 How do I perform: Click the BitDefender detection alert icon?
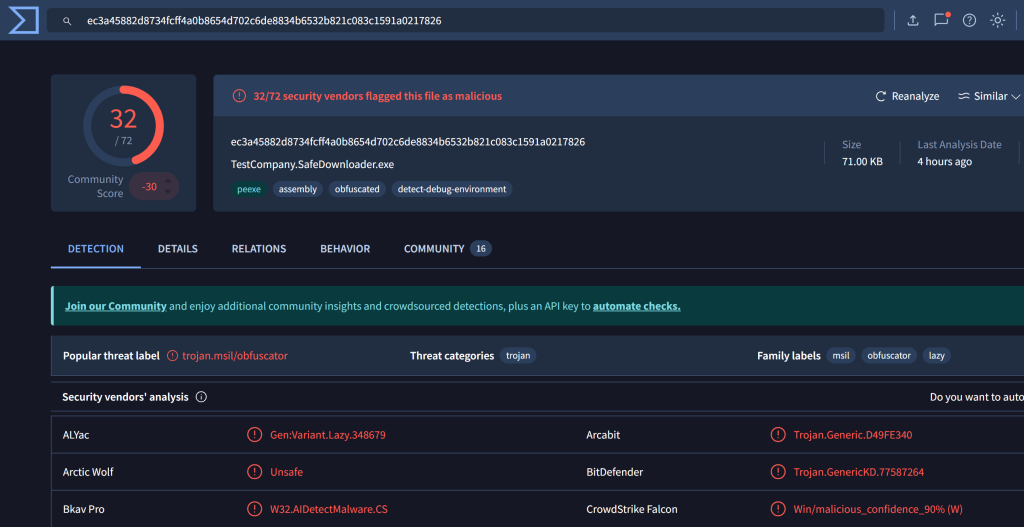[x=777, y=471]
